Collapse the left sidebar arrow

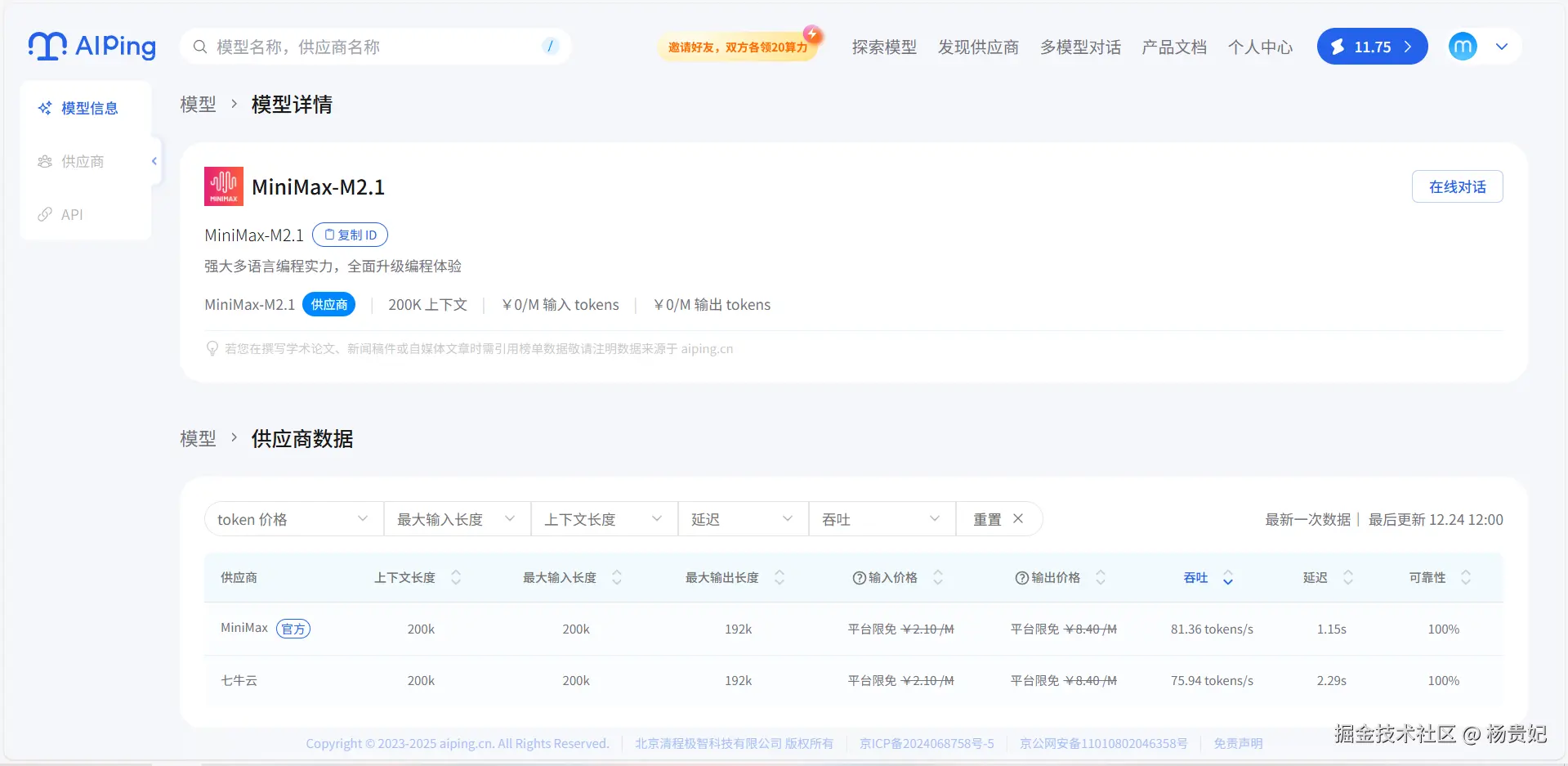tap(154, 161)
